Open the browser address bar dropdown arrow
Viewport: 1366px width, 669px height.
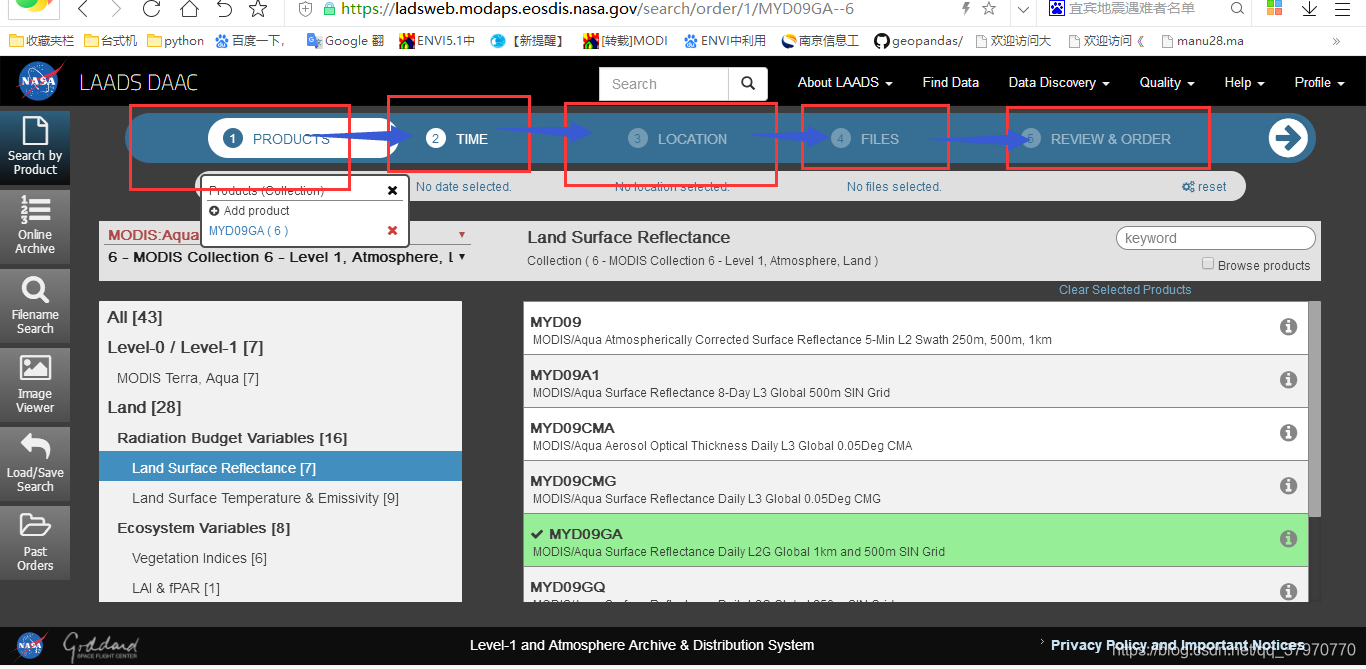(1022, 9)
